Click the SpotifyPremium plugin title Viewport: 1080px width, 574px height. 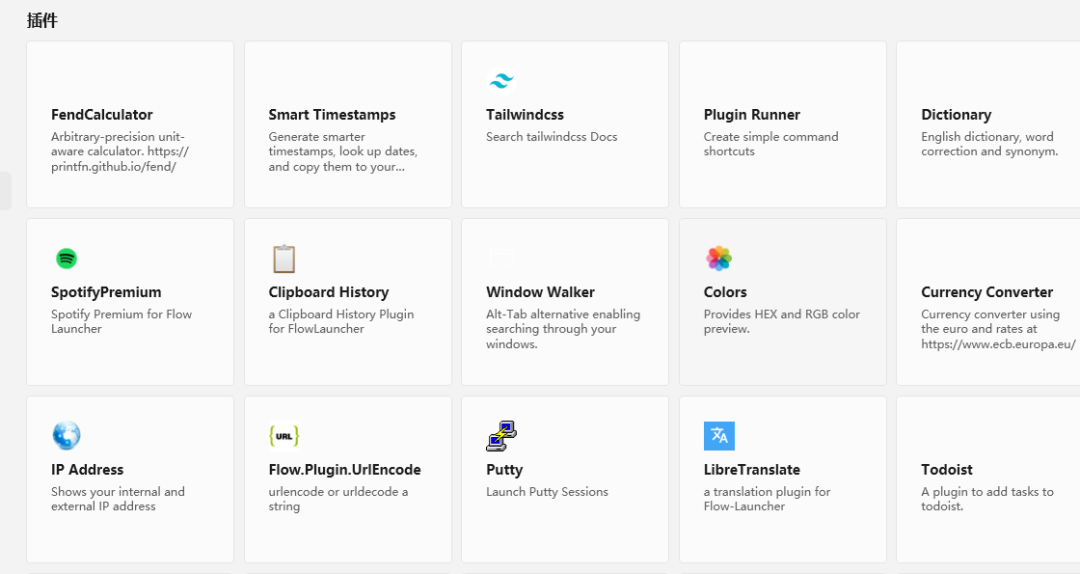[106, 292]
